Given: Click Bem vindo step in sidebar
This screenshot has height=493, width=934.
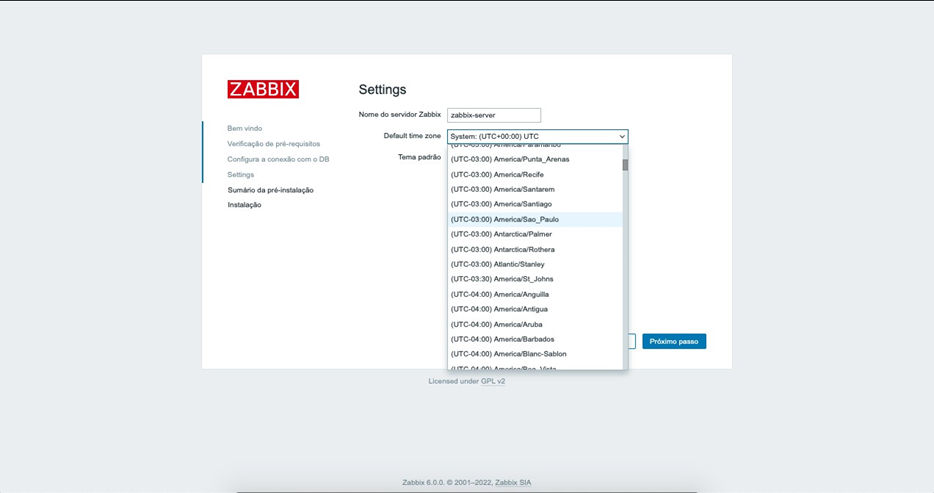Looking at the screenshot, I should (244, 128).
